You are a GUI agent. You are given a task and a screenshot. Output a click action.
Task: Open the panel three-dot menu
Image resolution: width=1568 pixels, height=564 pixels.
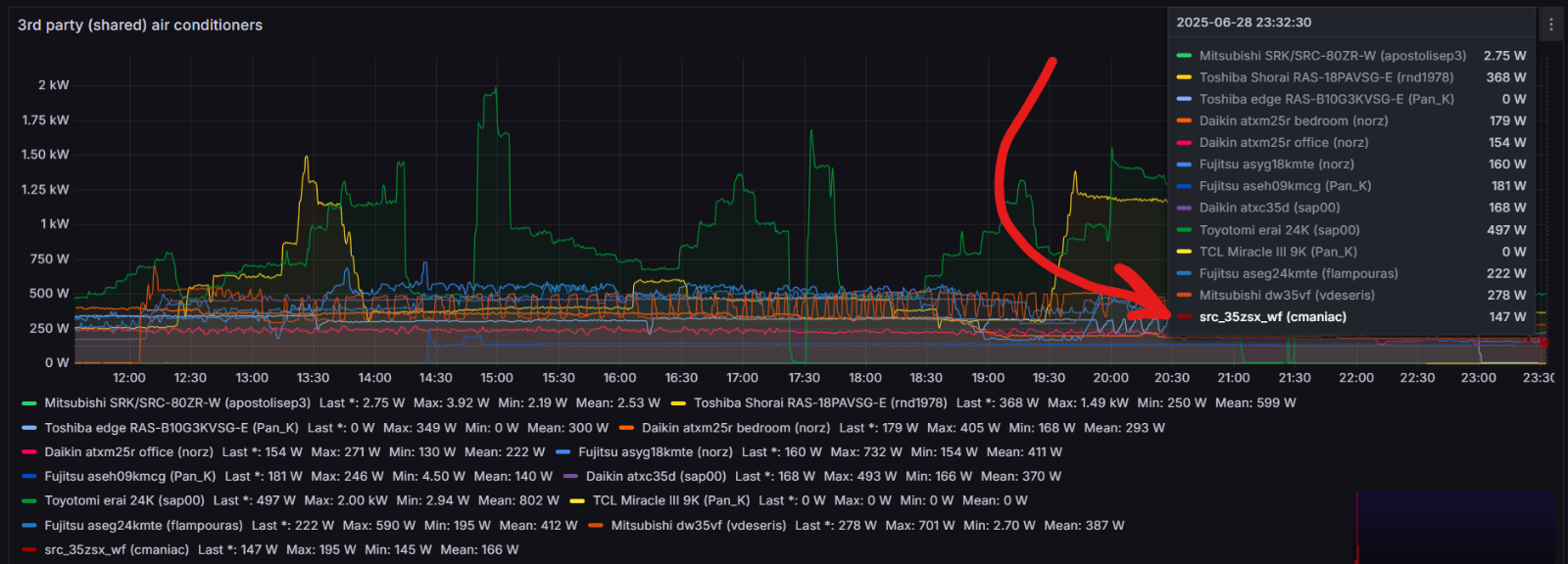[1550, 24]
